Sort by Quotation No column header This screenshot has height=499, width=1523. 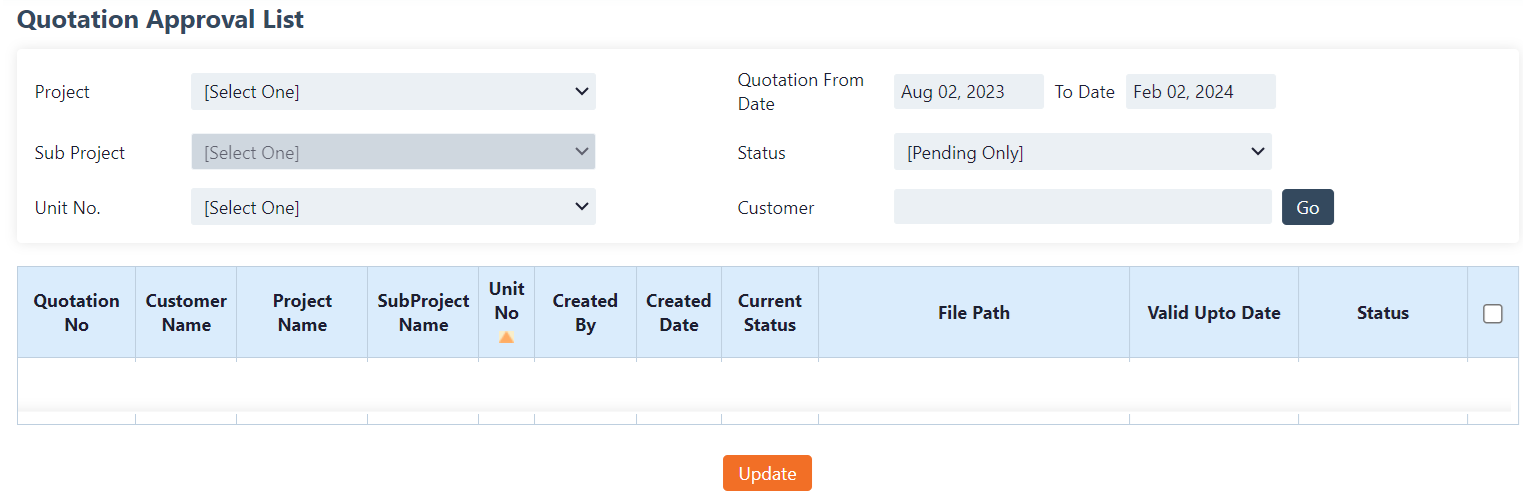[x=76, y=313]
